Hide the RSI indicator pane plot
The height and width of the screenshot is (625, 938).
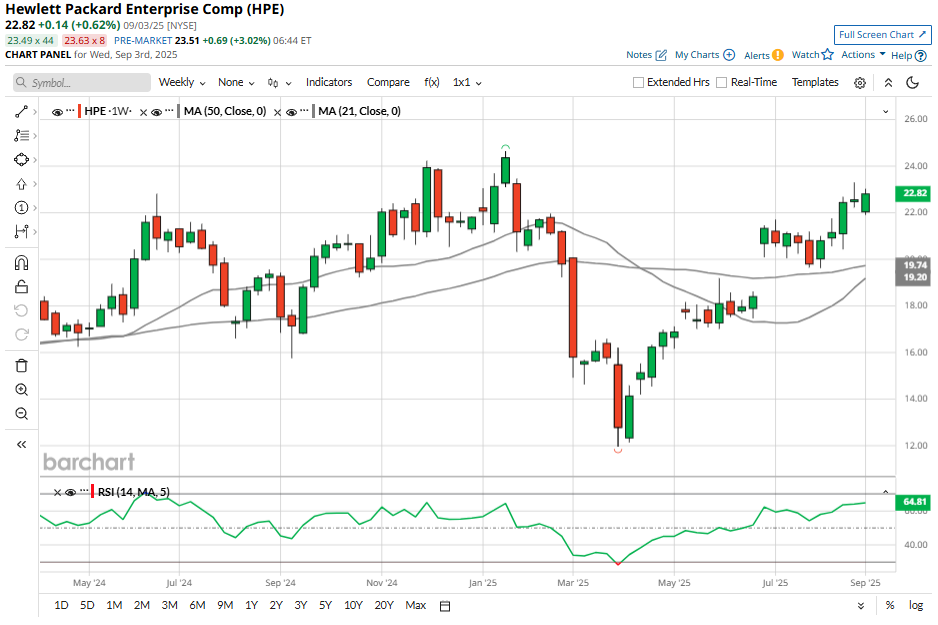pos(71,493)
